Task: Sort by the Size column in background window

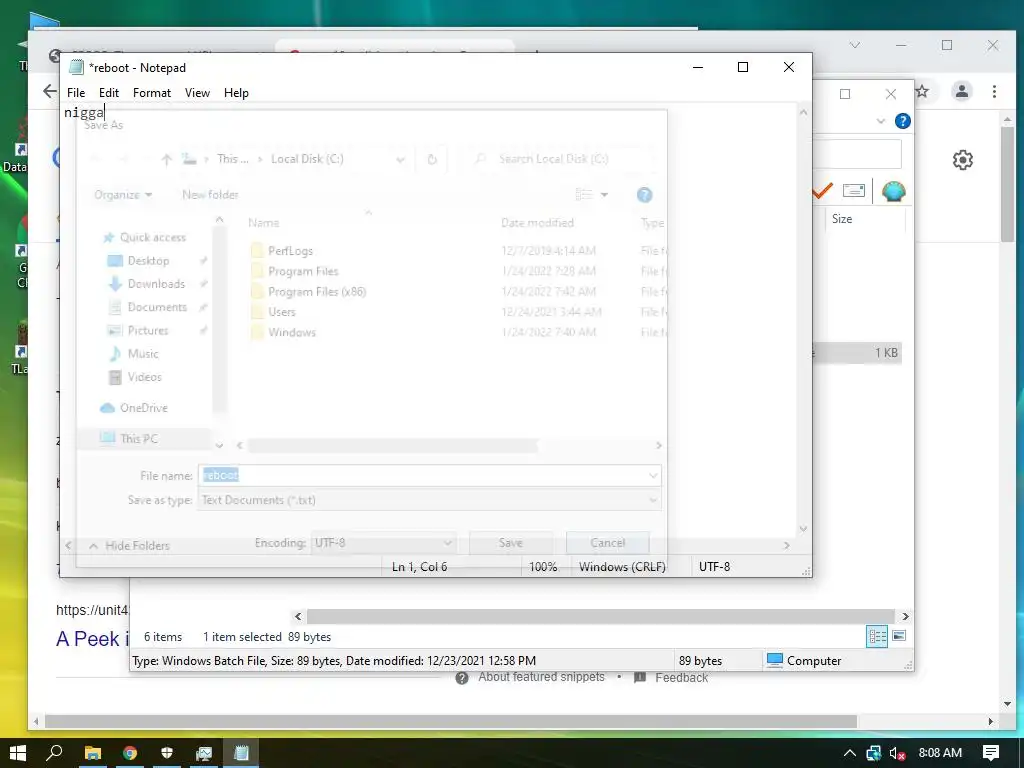Action: [x=842, y=219]
